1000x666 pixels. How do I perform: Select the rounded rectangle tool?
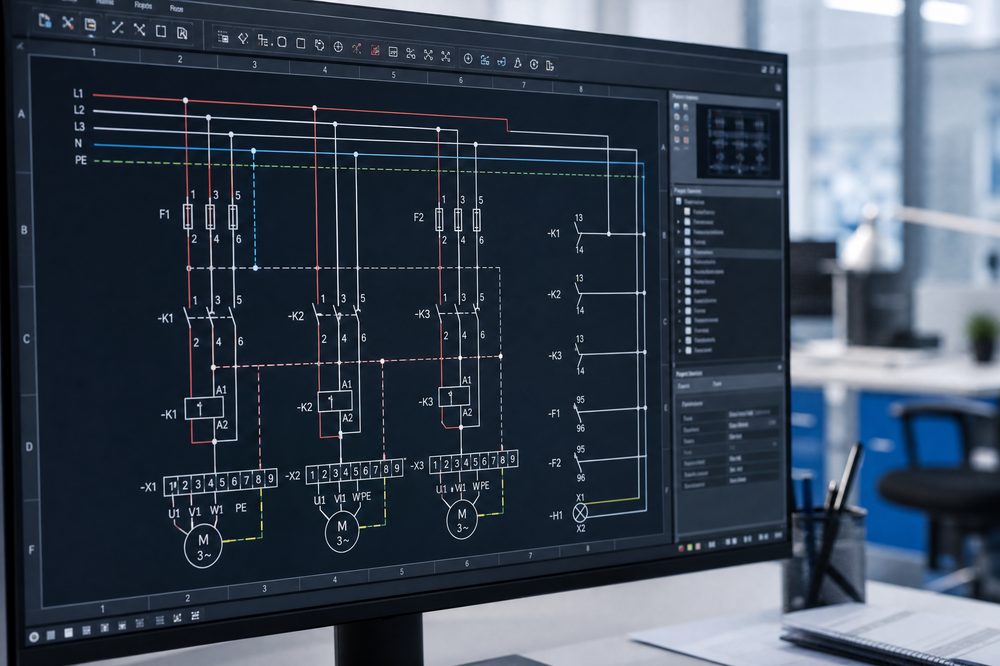coord(282,42)
